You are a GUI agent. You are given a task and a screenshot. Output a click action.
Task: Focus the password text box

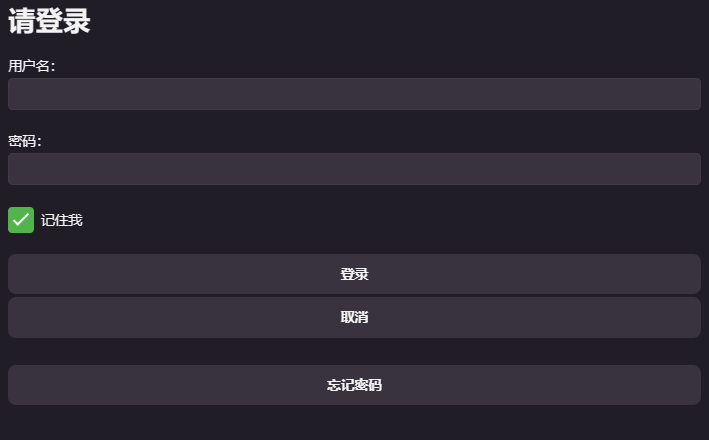pos(354,169)
